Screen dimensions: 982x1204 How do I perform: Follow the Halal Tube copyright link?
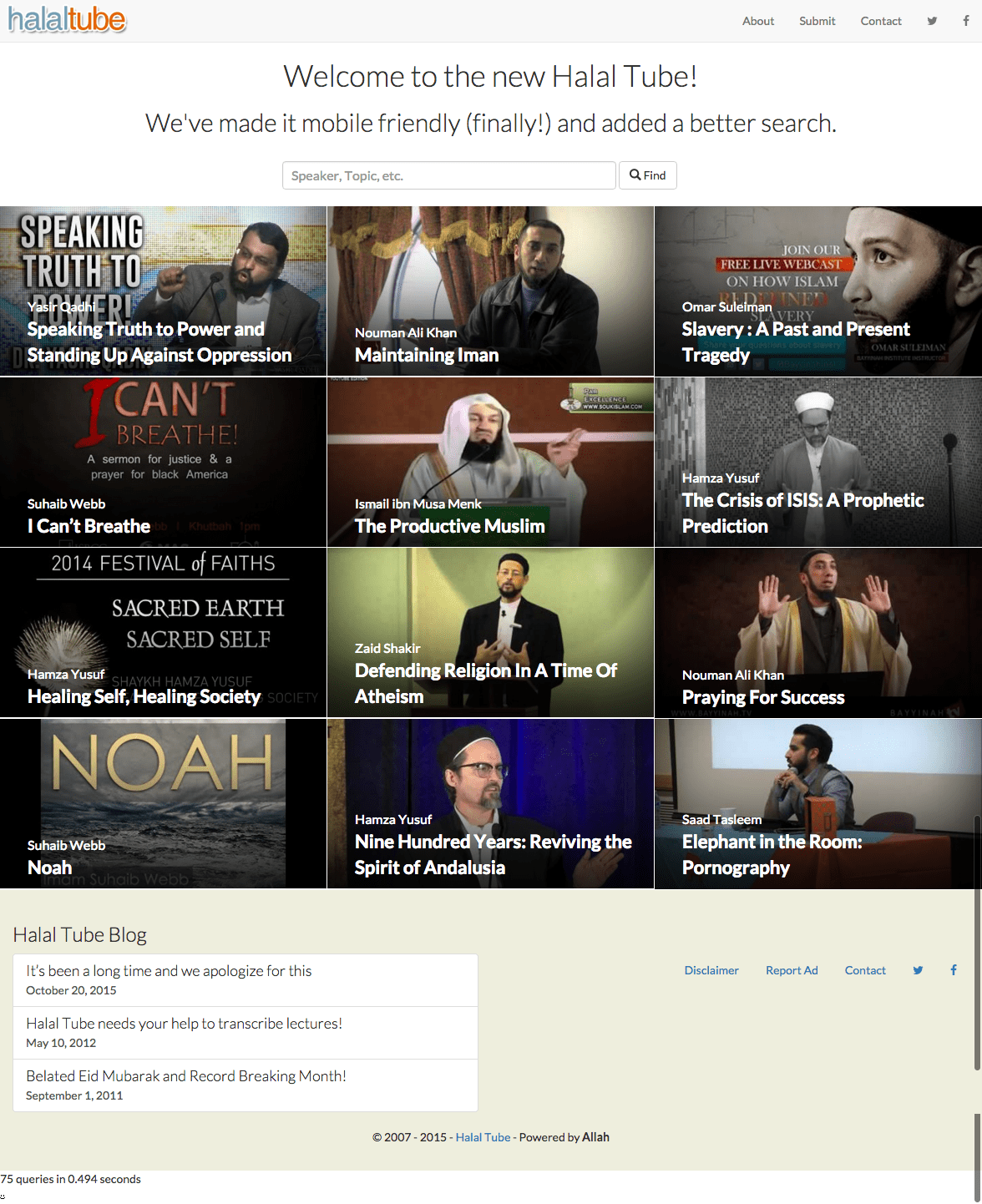pyautogui.click(x=483, y=1137)
